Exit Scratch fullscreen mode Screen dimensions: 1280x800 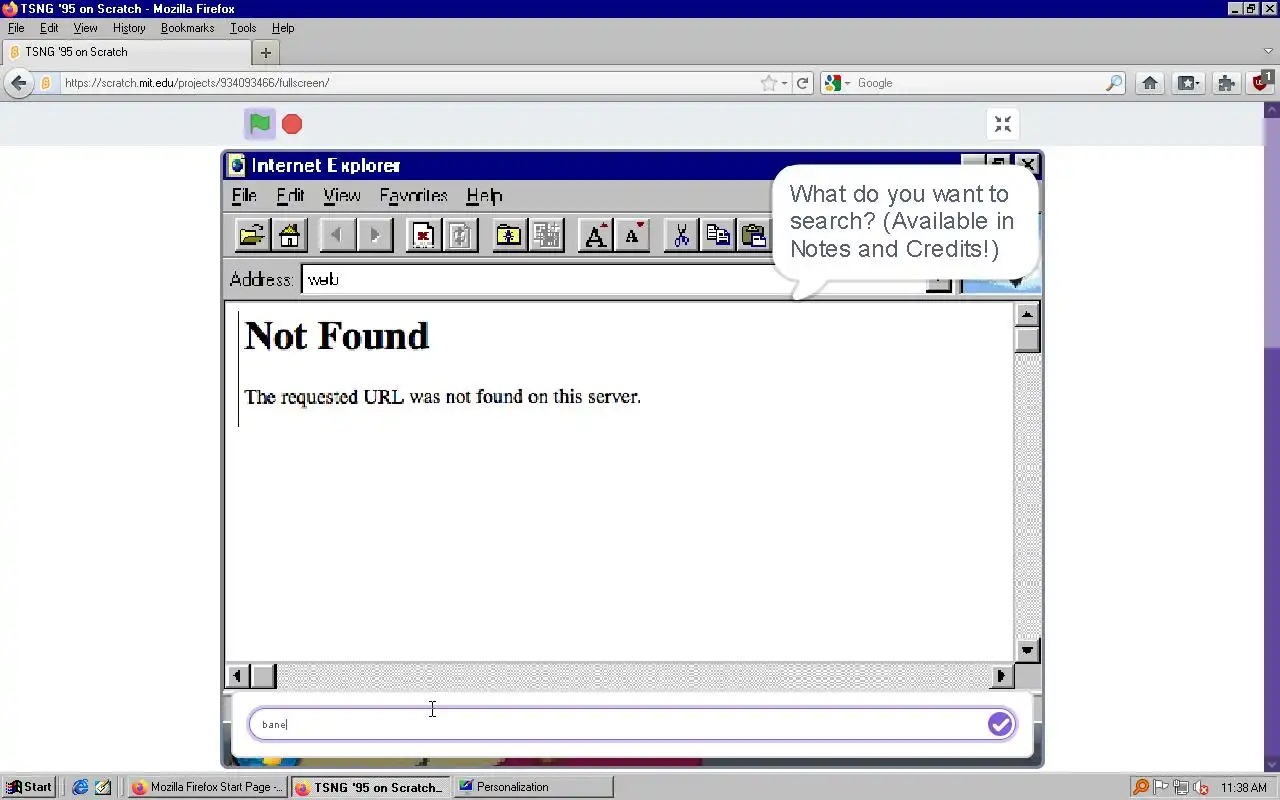click(x=1003, y=124)
